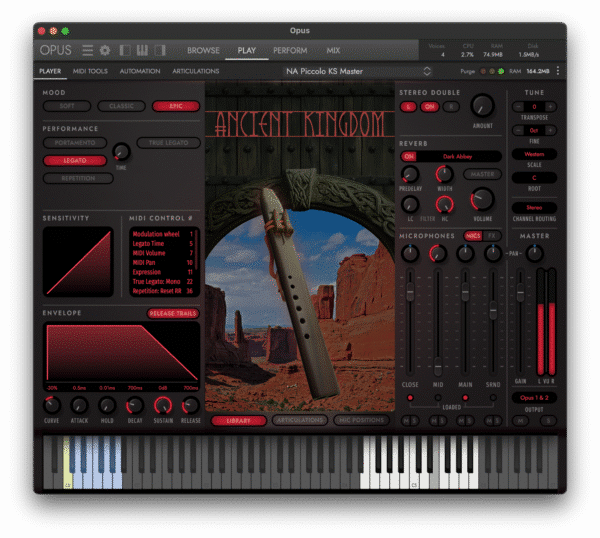Click the Close microphone pan knob

(410, 254)
